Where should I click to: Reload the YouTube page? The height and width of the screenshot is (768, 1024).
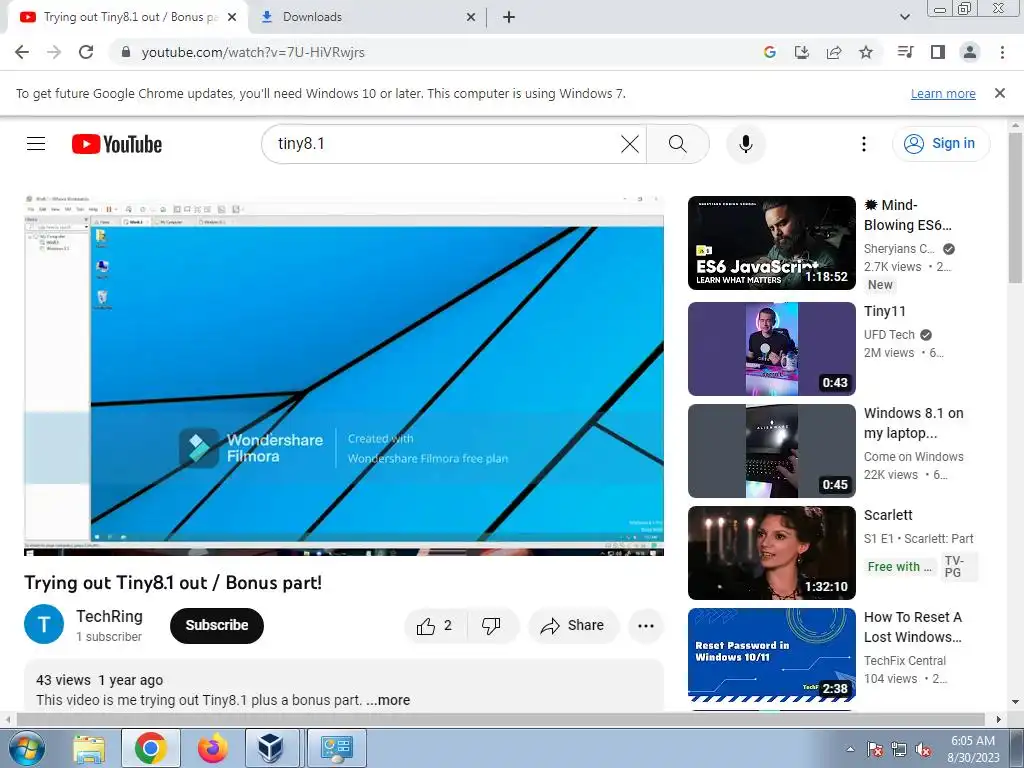point(86,52)
